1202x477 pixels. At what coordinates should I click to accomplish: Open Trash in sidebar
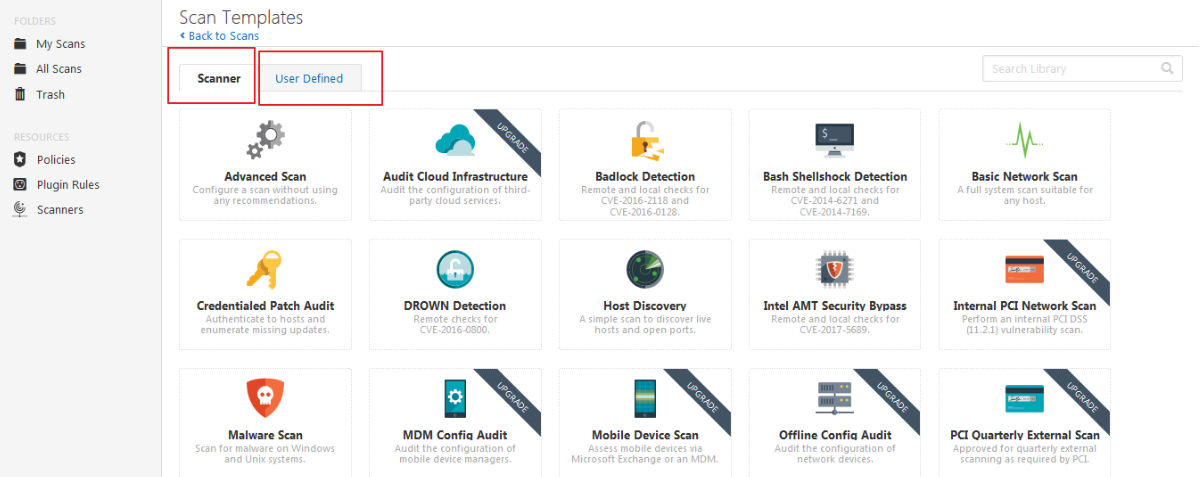pyautogui.click(x=50, y=94)
